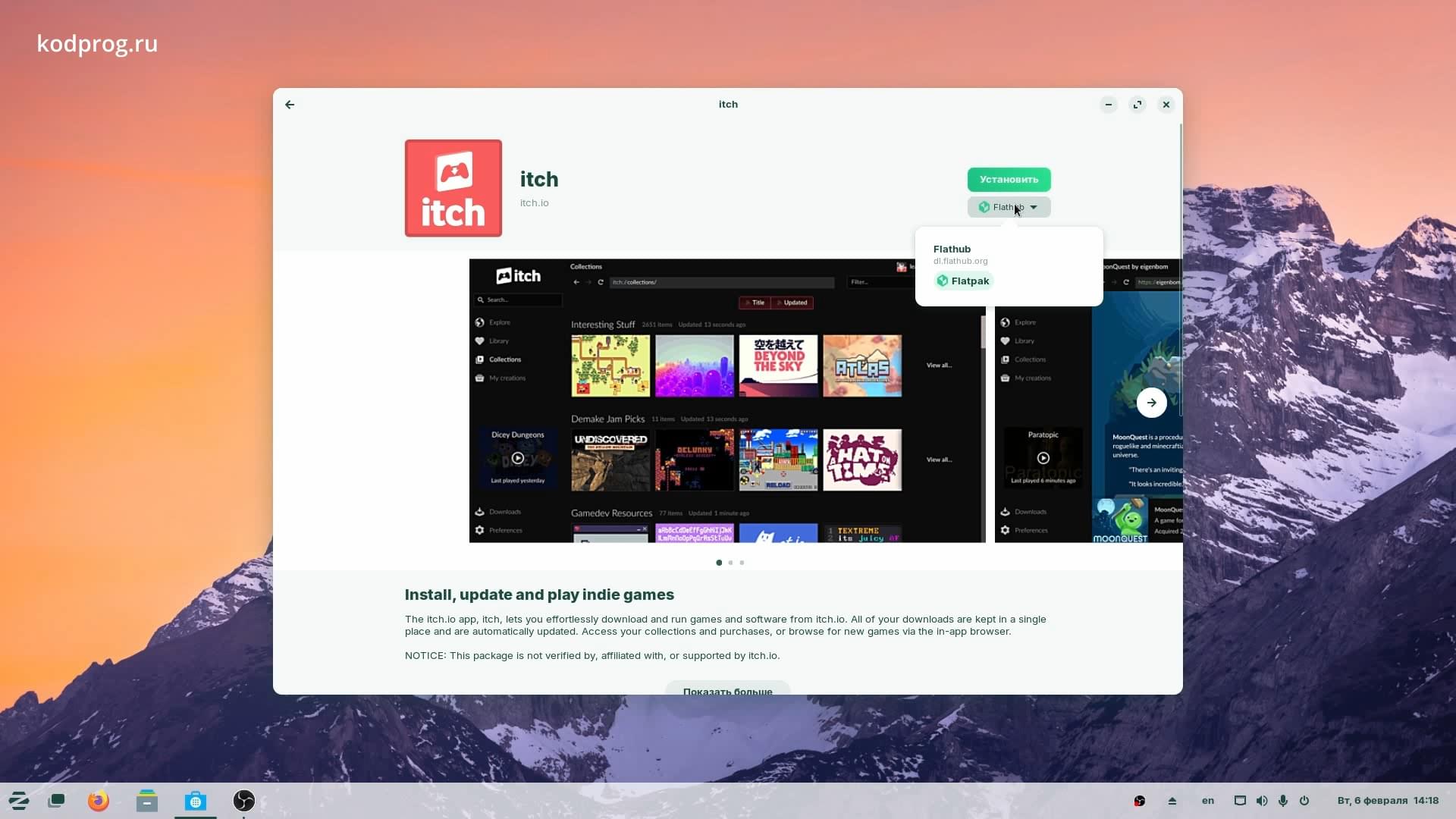Open the second partially visible screenshot
Screen dimensions: 1456x819
(x=1088, y=401)
